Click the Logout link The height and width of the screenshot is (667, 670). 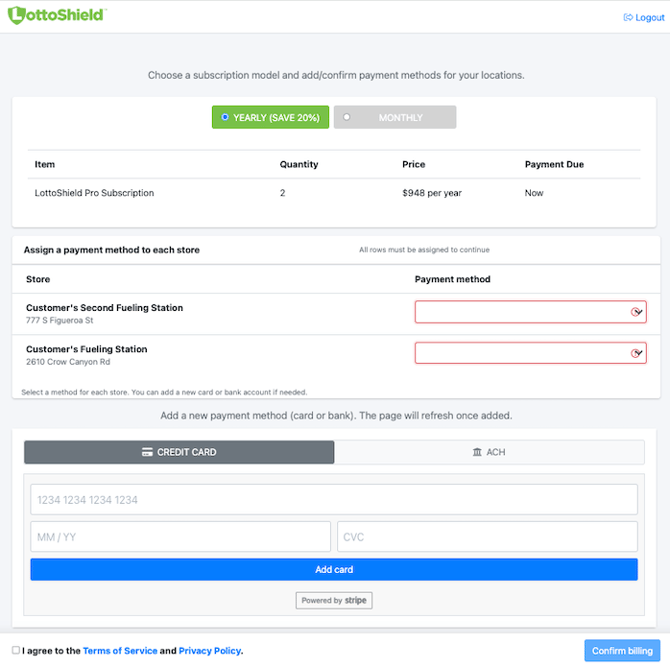coord(644,18)
